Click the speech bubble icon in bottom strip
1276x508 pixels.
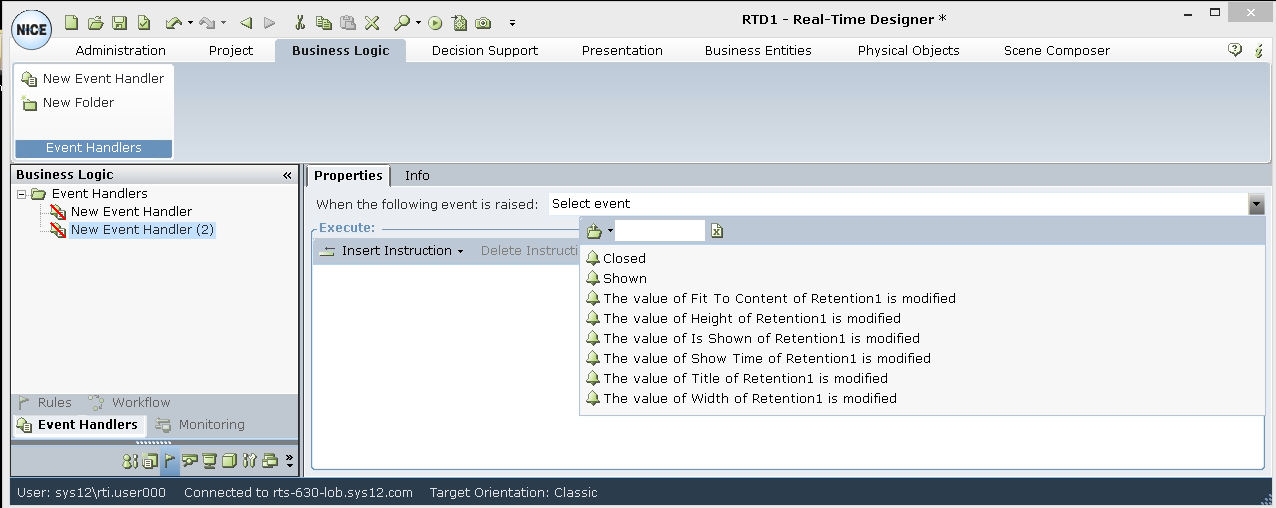[189, 461]
